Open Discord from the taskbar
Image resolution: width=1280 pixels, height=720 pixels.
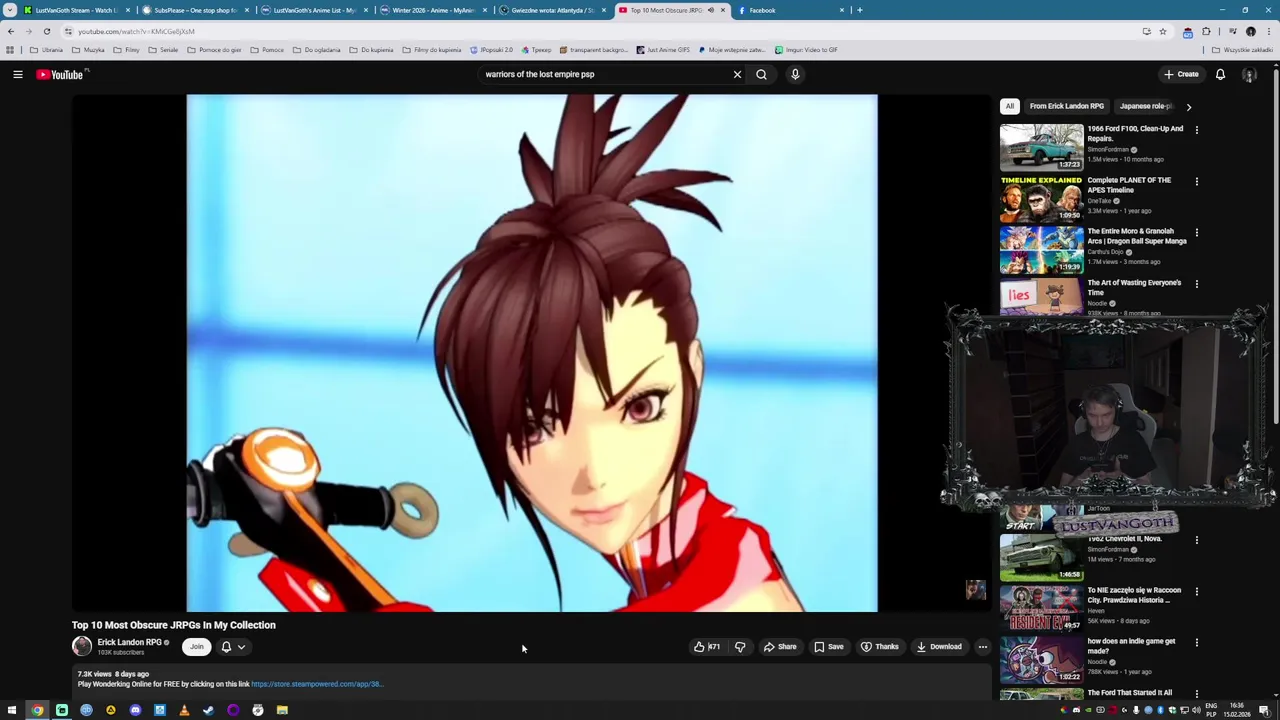[x=135, y=710]
